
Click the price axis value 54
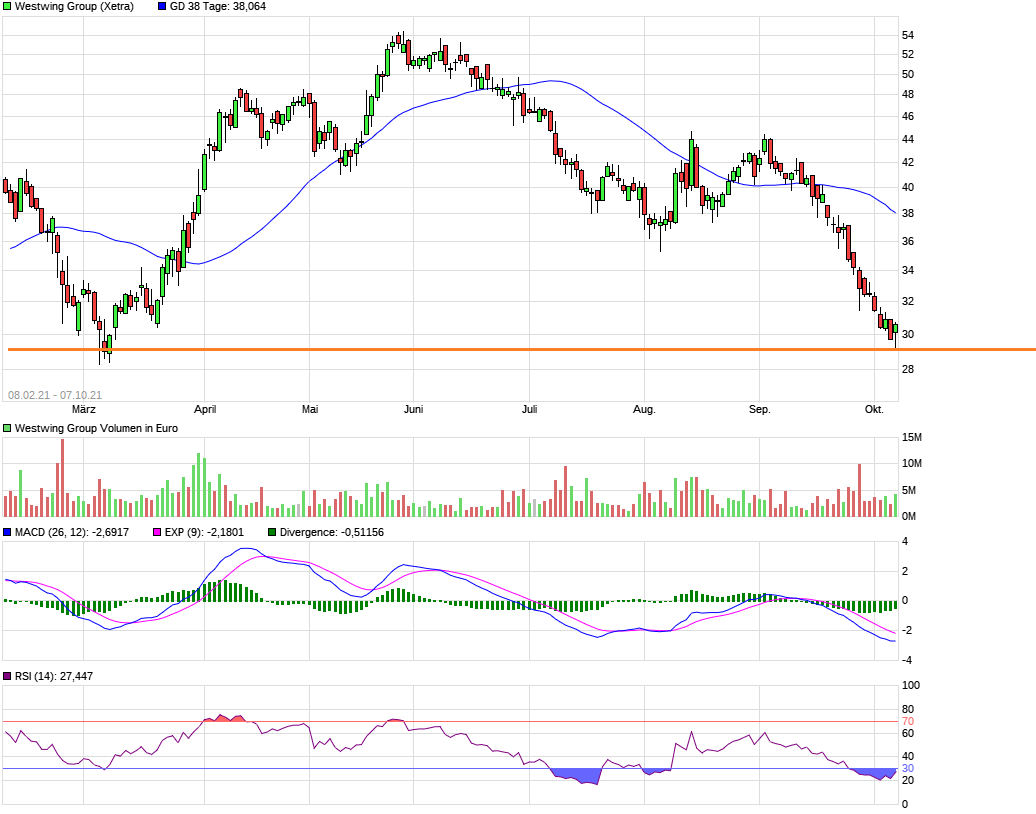tap(908, 35)
